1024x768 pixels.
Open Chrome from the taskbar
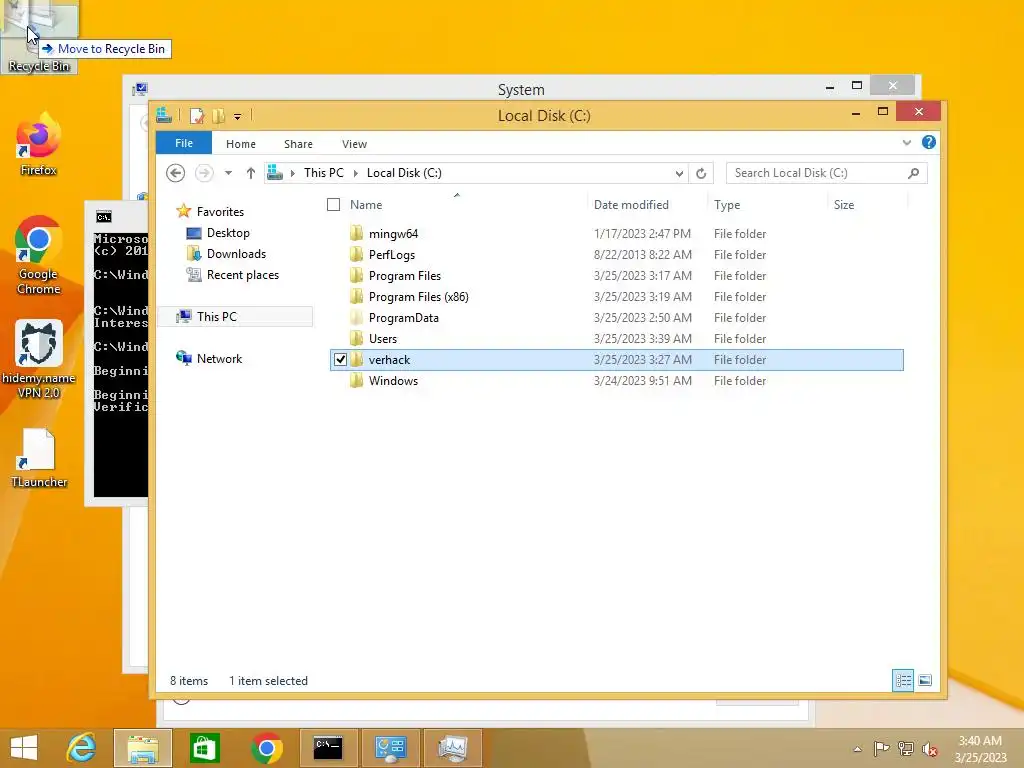[x=266, y=748]
